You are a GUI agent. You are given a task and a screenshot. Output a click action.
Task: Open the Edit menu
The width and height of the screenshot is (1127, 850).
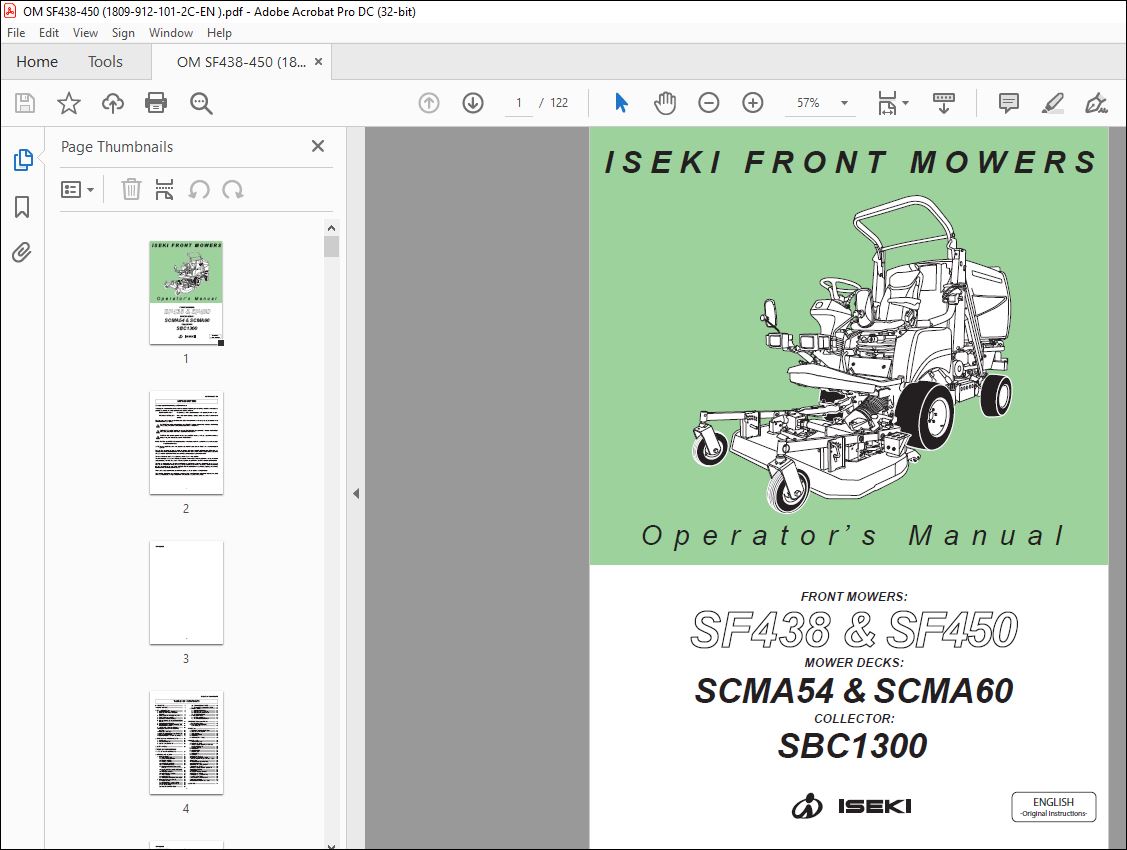(49, 33)
